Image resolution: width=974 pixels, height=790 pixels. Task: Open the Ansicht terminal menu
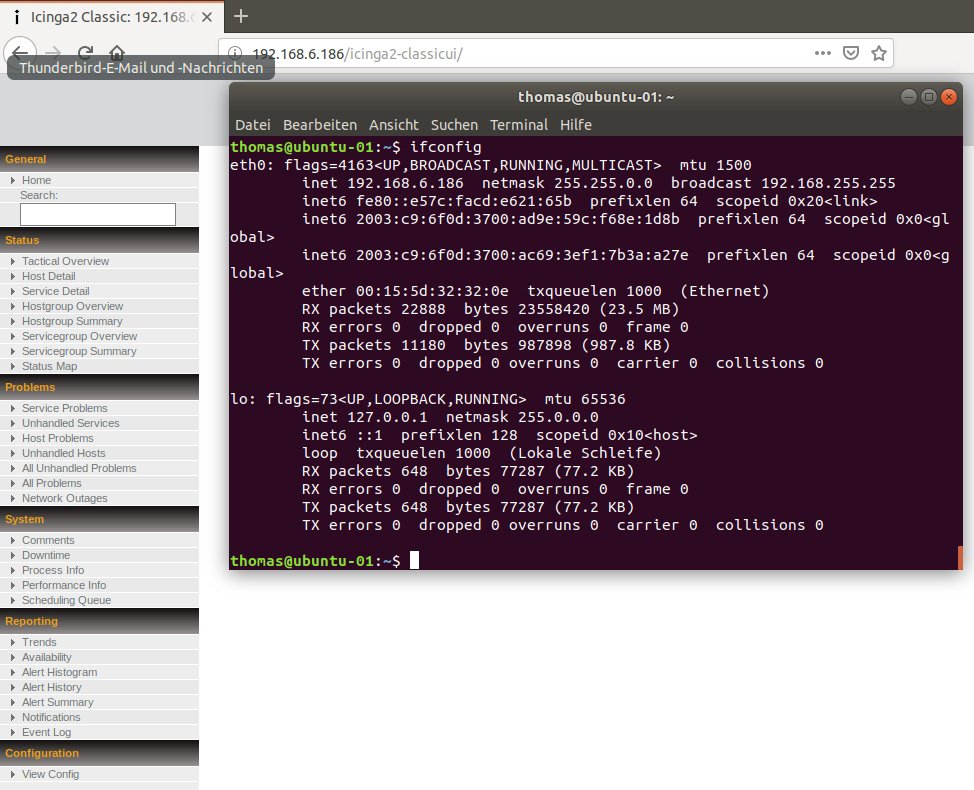click(394, 125)
